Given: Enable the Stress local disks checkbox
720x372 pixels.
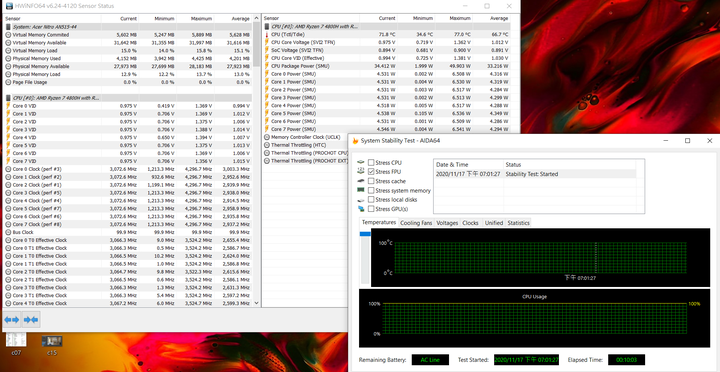Looking at the screenshot, I should (371, 199).
